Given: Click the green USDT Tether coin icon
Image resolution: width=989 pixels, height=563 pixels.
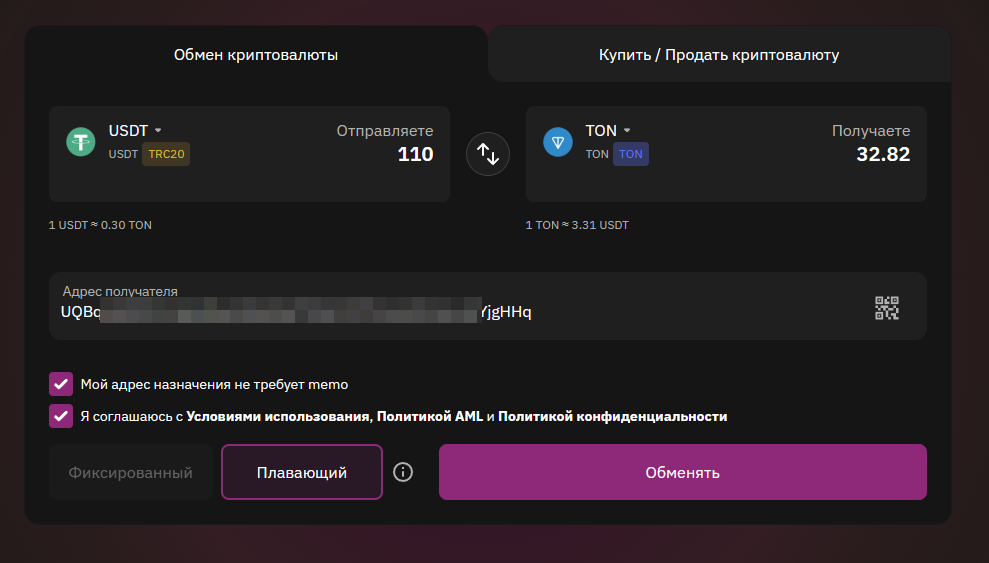Looking at the screenshot, I should click(81, 141).
